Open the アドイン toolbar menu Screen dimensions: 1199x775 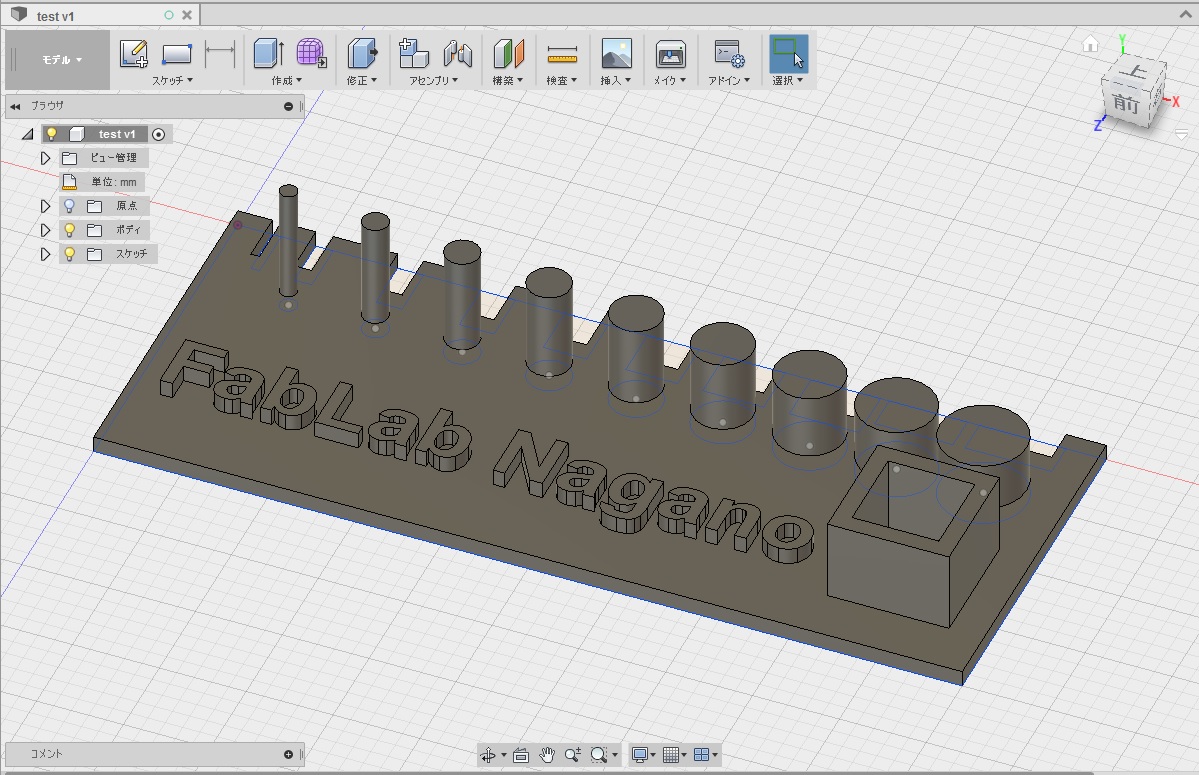coord(729,80)
